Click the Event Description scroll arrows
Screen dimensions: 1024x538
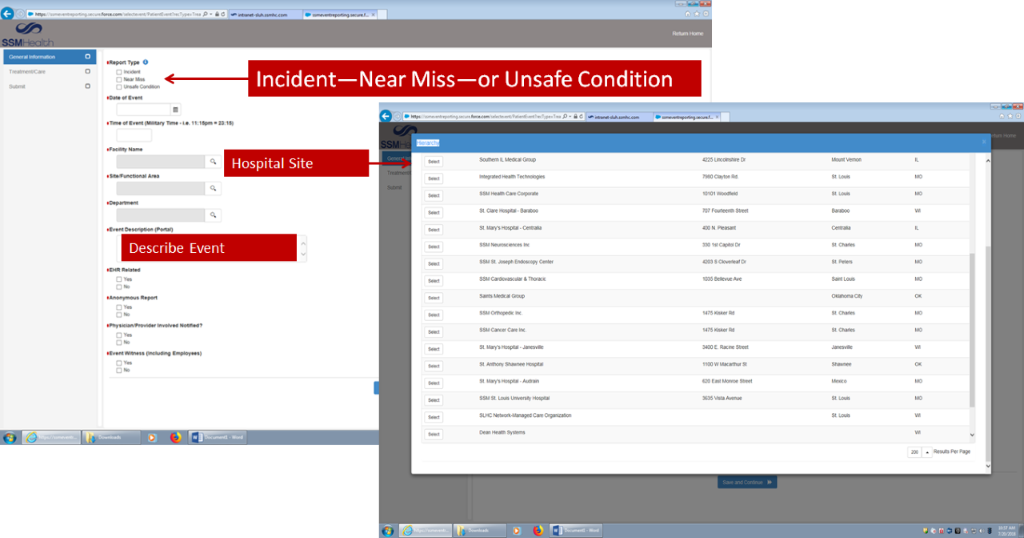pos(302,248)
